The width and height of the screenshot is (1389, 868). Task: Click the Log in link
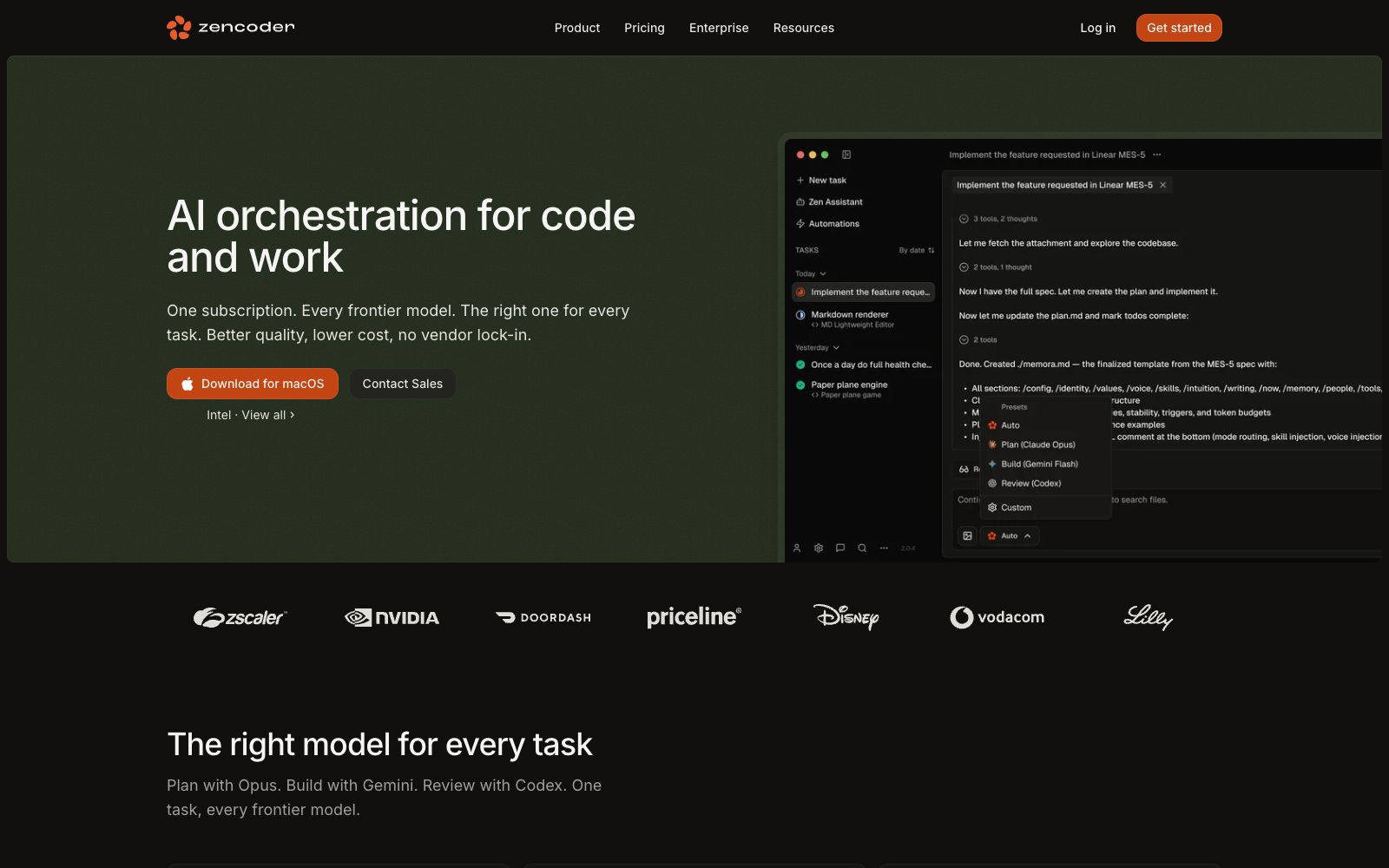(x=1098, y=28)
